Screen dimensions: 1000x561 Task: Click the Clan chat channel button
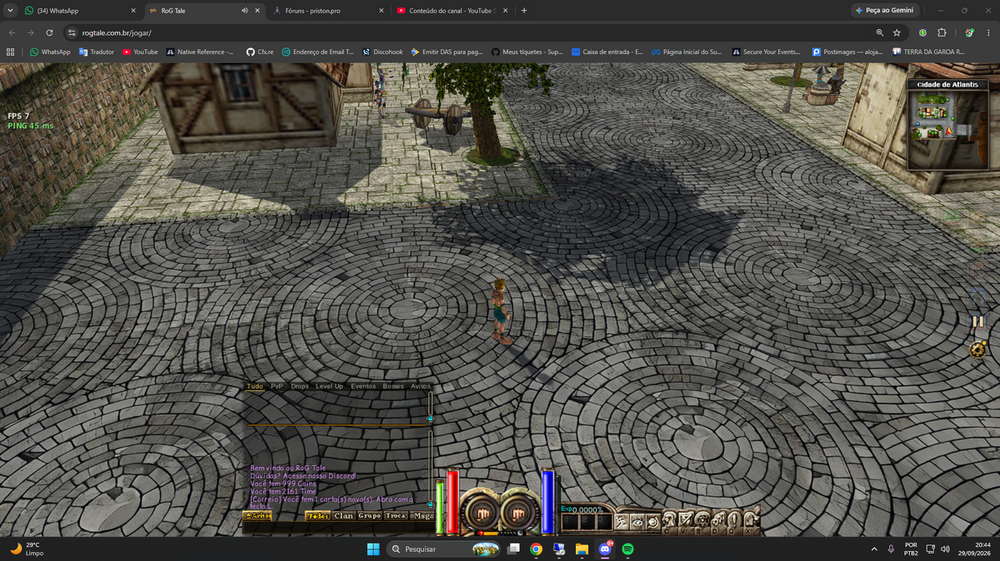coord(344,516)
